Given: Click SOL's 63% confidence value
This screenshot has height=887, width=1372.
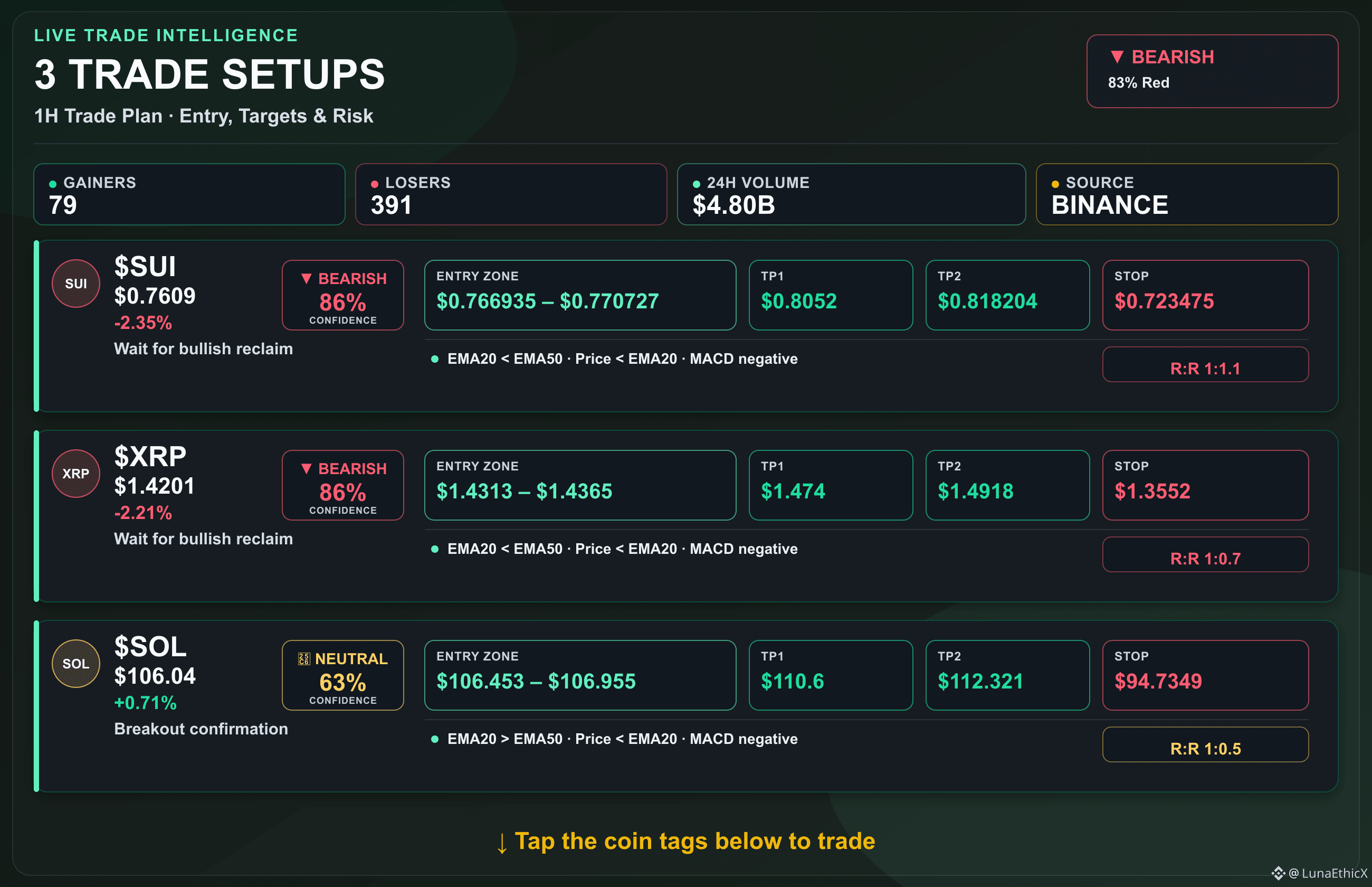Looking at the screenshot, I should click(x=342, y=683).
